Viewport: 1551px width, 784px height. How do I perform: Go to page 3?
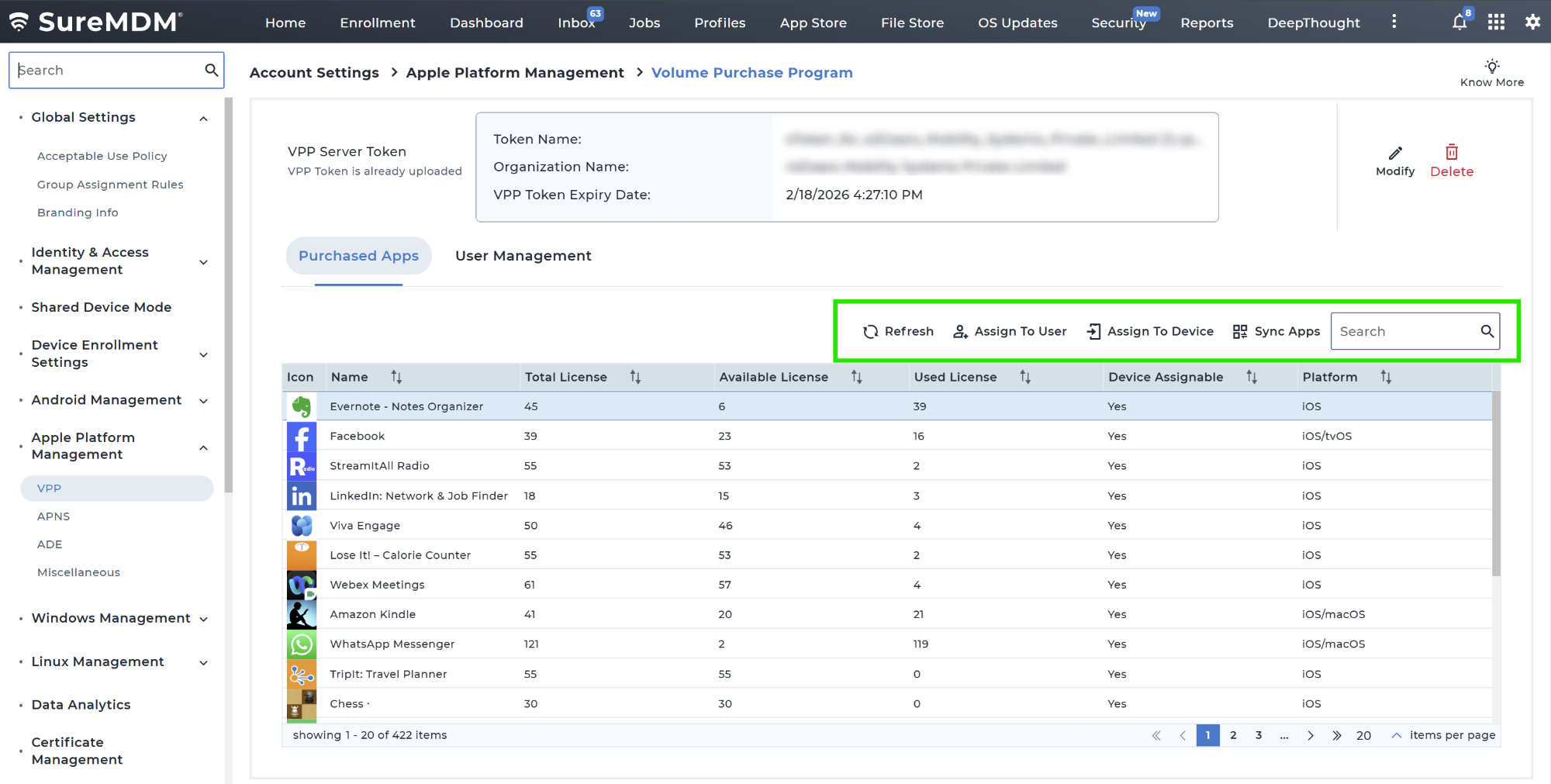(x=1259, y=735)
